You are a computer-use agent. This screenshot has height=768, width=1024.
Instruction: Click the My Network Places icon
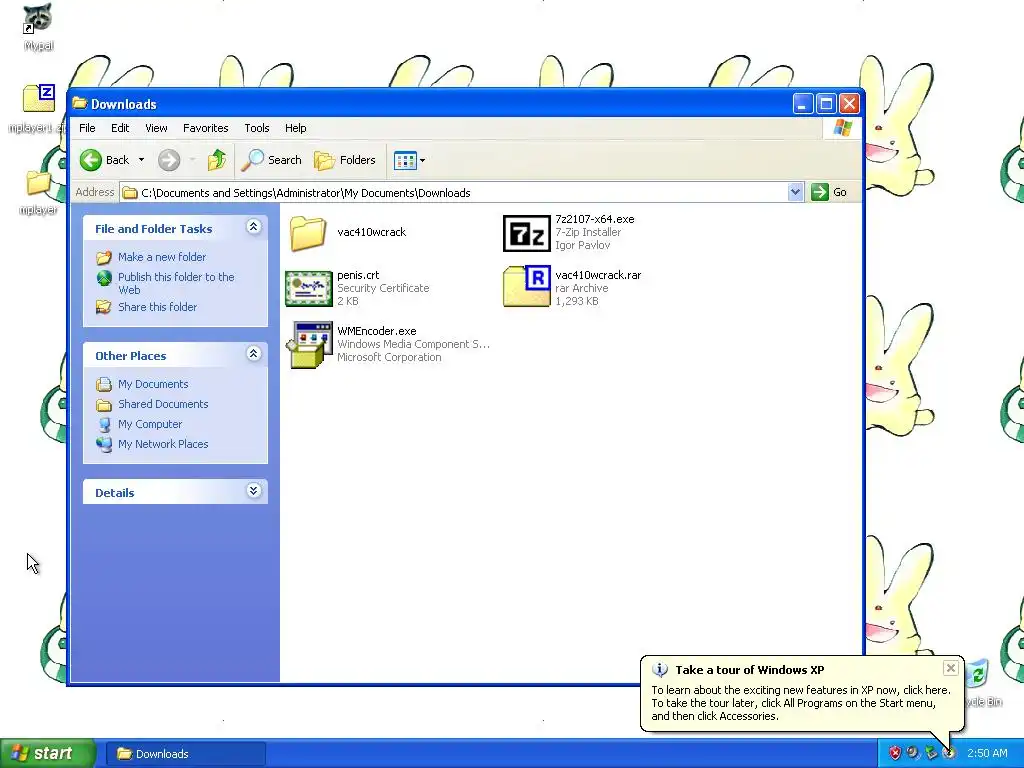104,444
